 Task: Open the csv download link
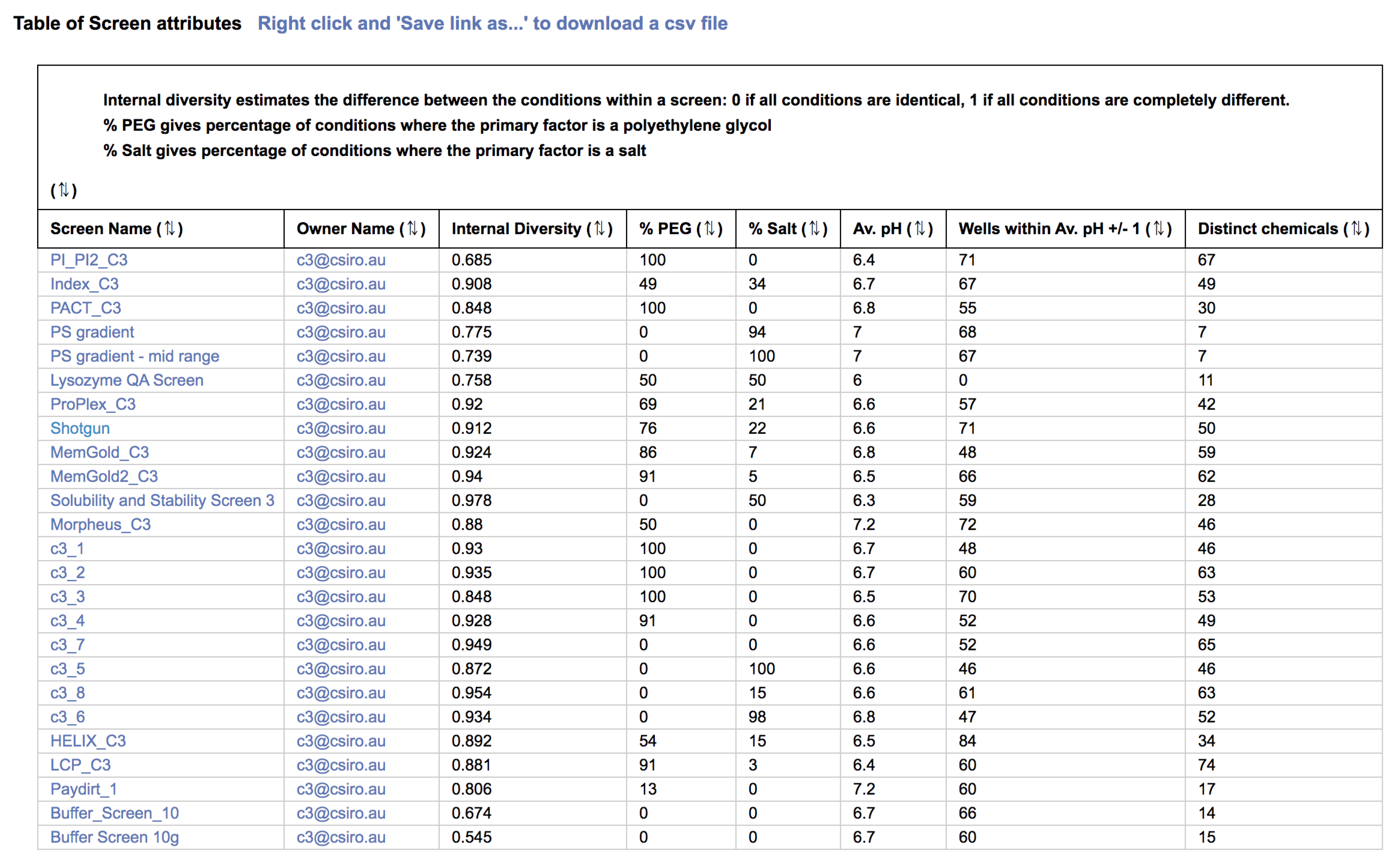492,23
